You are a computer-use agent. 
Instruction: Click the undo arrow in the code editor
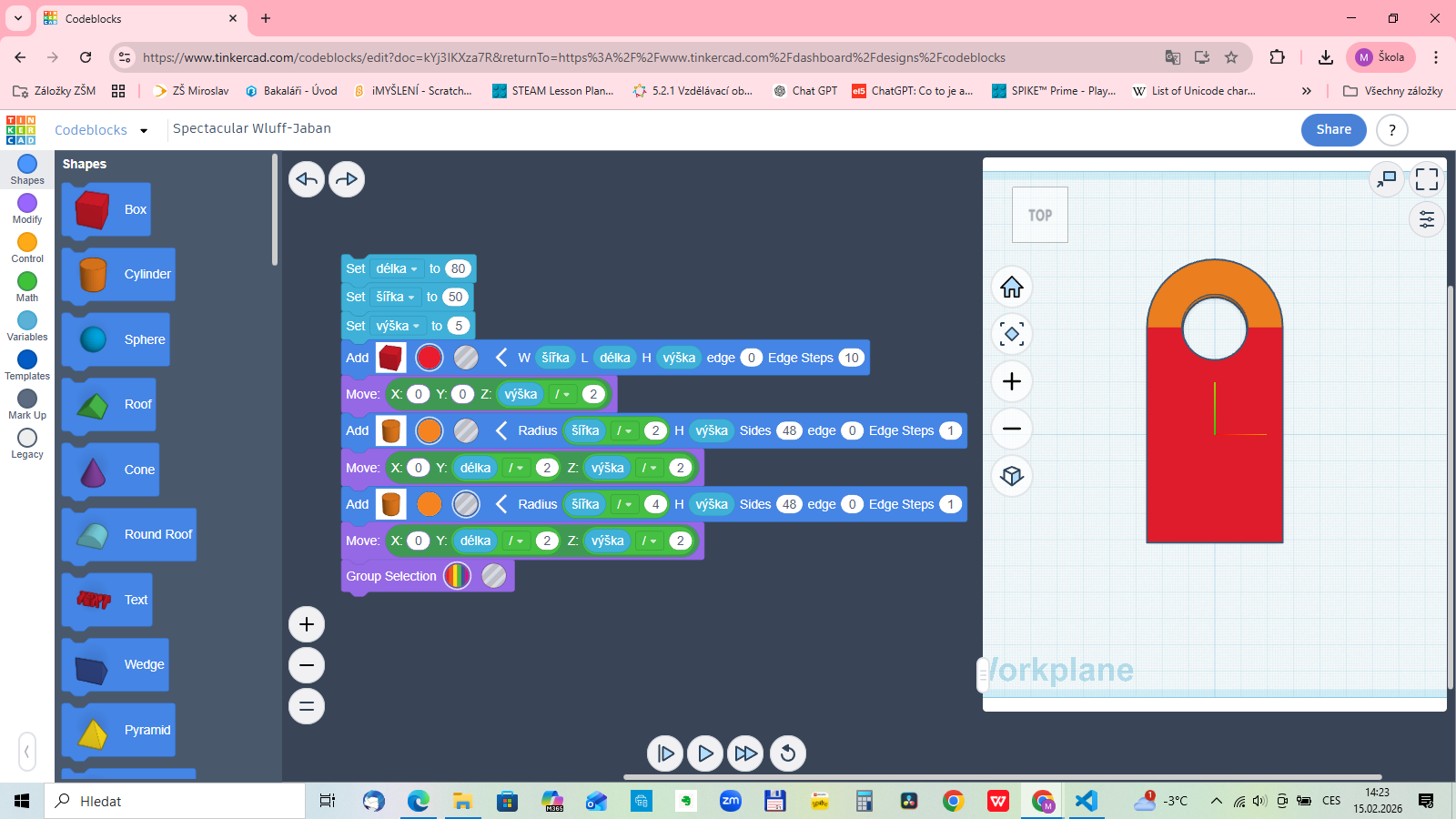click(307, 179)
